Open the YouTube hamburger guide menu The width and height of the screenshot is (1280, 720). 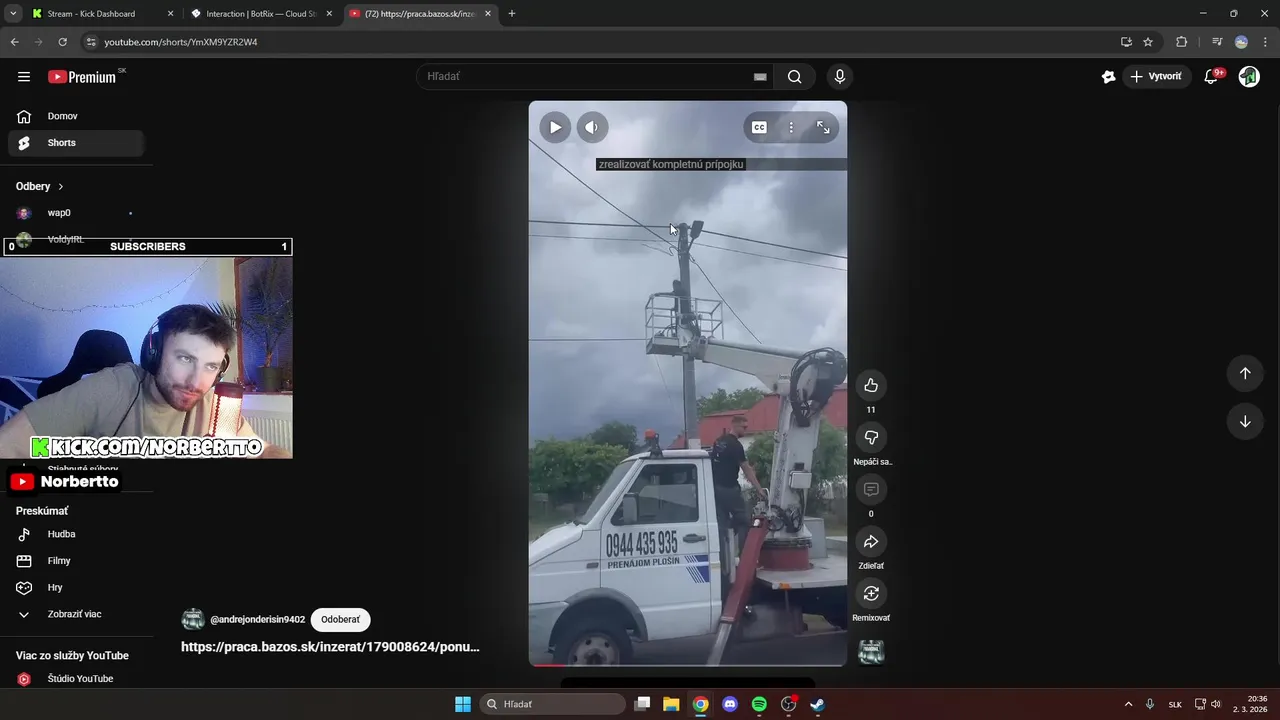(24, 77)
